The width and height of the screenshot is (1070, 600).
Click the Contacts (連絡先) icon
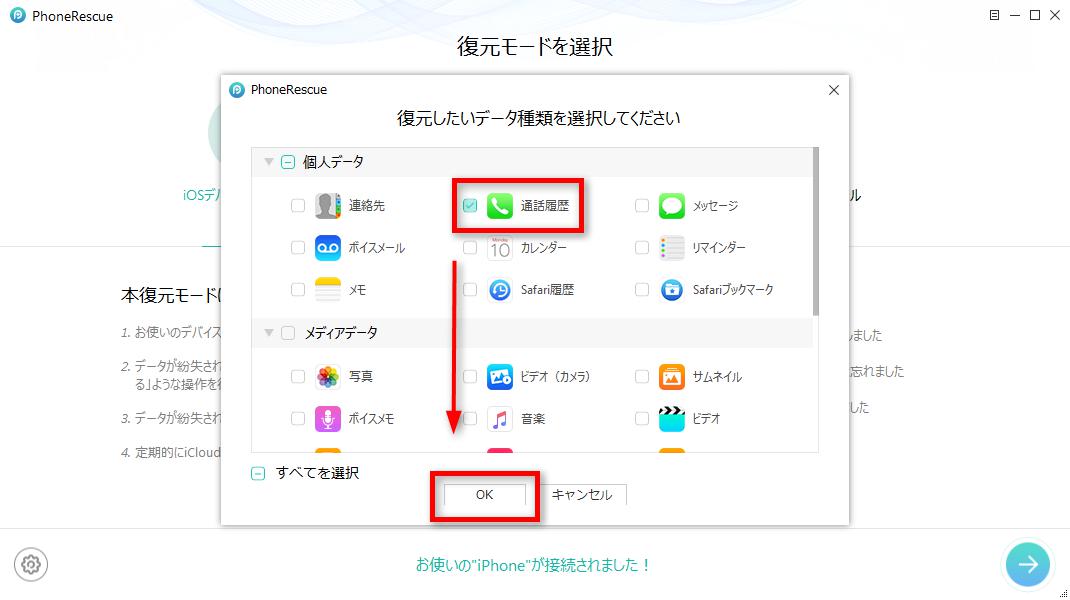(x=328, y=205)
